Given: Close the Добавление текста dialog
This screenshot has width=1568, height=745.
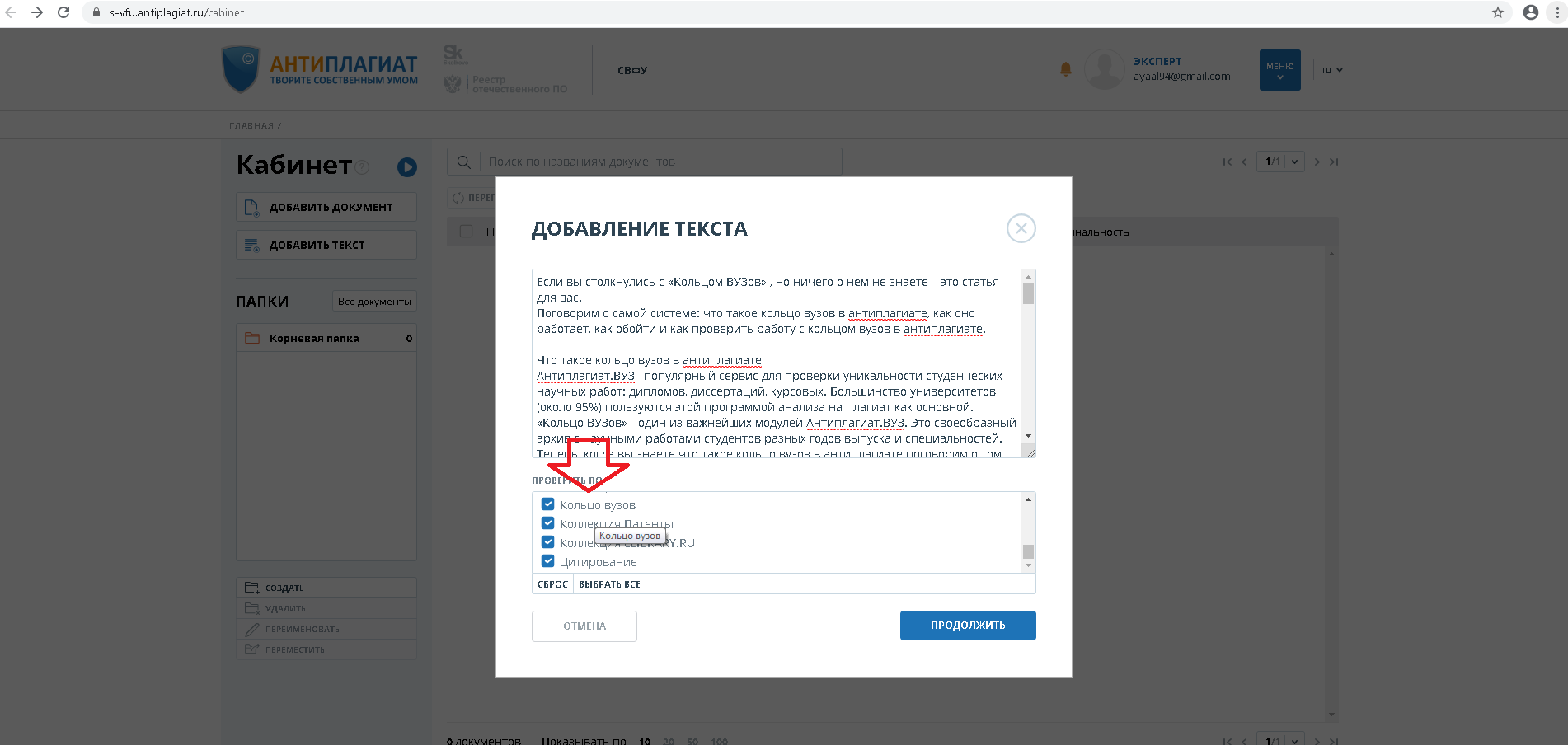Looking at the screenshot, I should coord(1021,228).
